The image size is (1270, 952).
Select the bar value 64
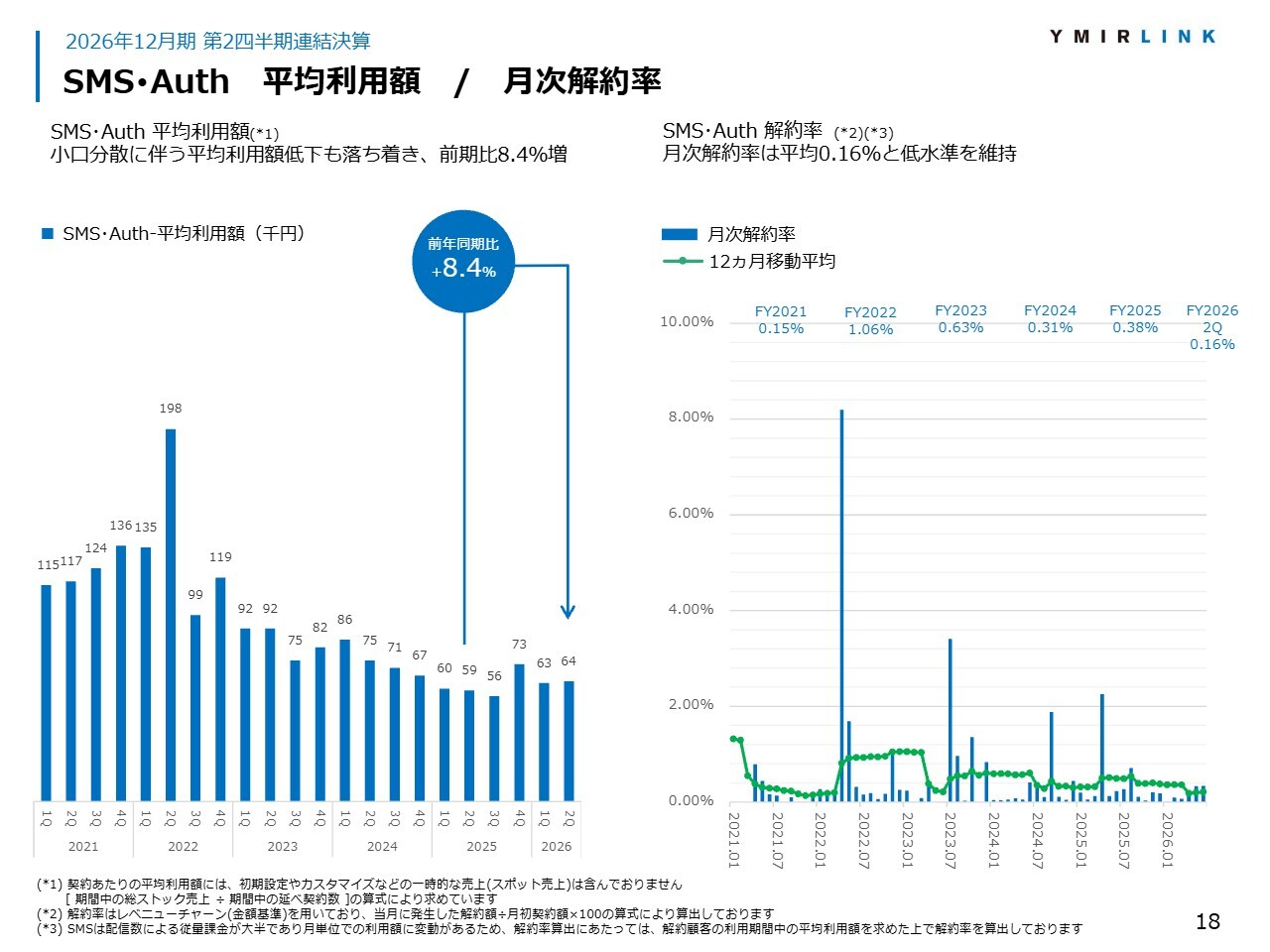point(569,661)
